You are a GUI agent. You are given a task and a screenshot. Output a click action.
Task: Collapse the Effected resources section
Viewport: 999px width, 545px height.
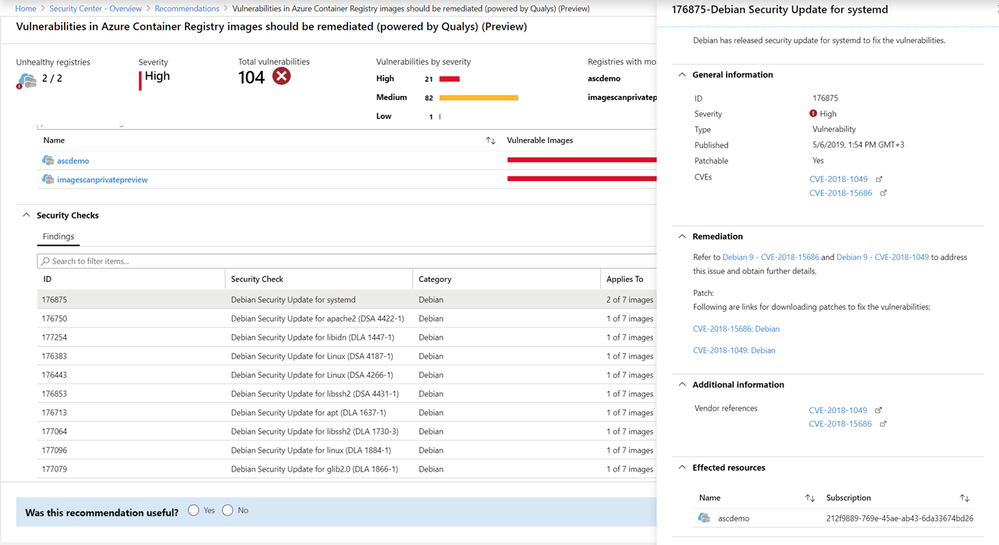click(682, 467)
